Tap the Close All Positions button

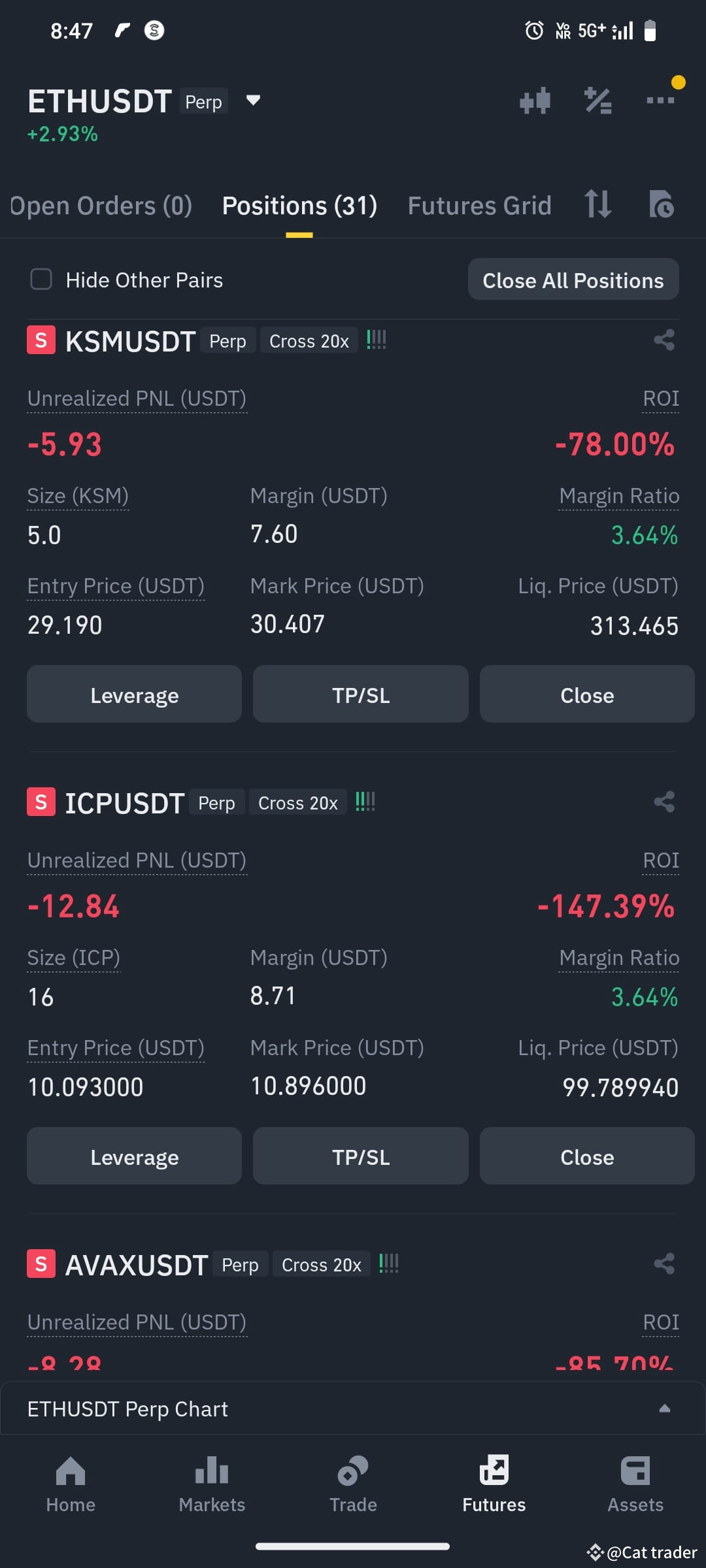point(573,280)
